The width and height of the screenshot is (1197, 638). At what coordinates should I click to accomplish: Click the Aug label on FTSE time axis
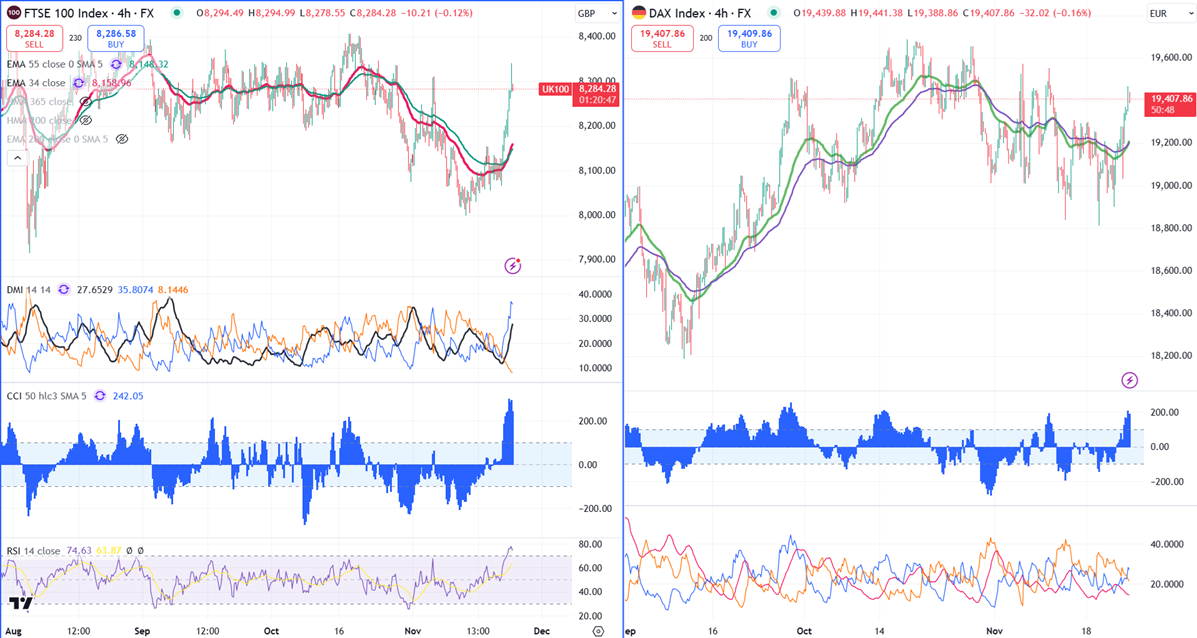(13, 631)
